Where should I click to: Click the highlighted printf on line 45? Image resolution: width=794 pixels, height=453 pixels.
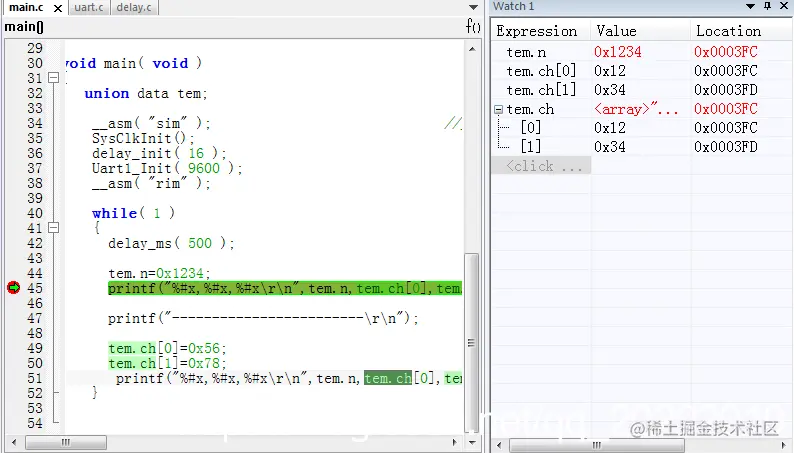click(285, 288)
